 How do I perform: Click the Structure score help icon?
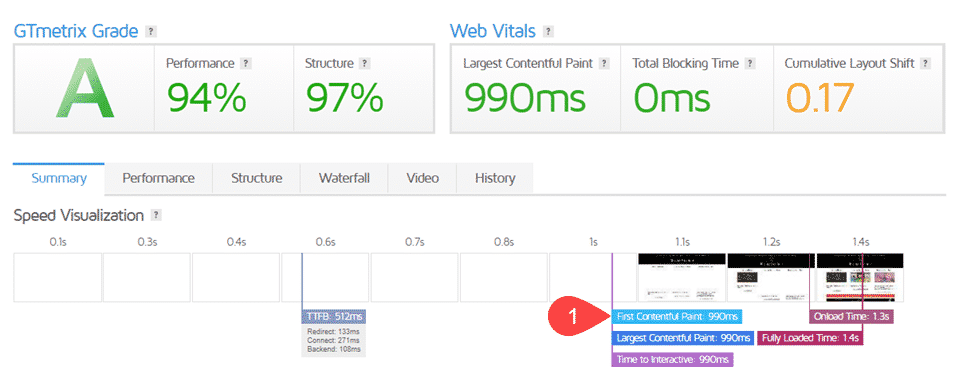364,63
